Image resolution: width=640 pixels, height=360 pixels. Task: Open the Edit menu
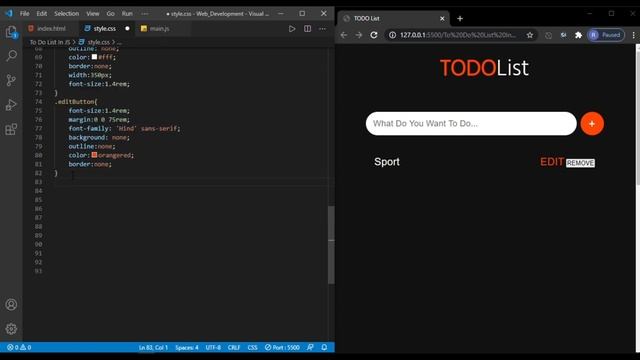point(42,13)
